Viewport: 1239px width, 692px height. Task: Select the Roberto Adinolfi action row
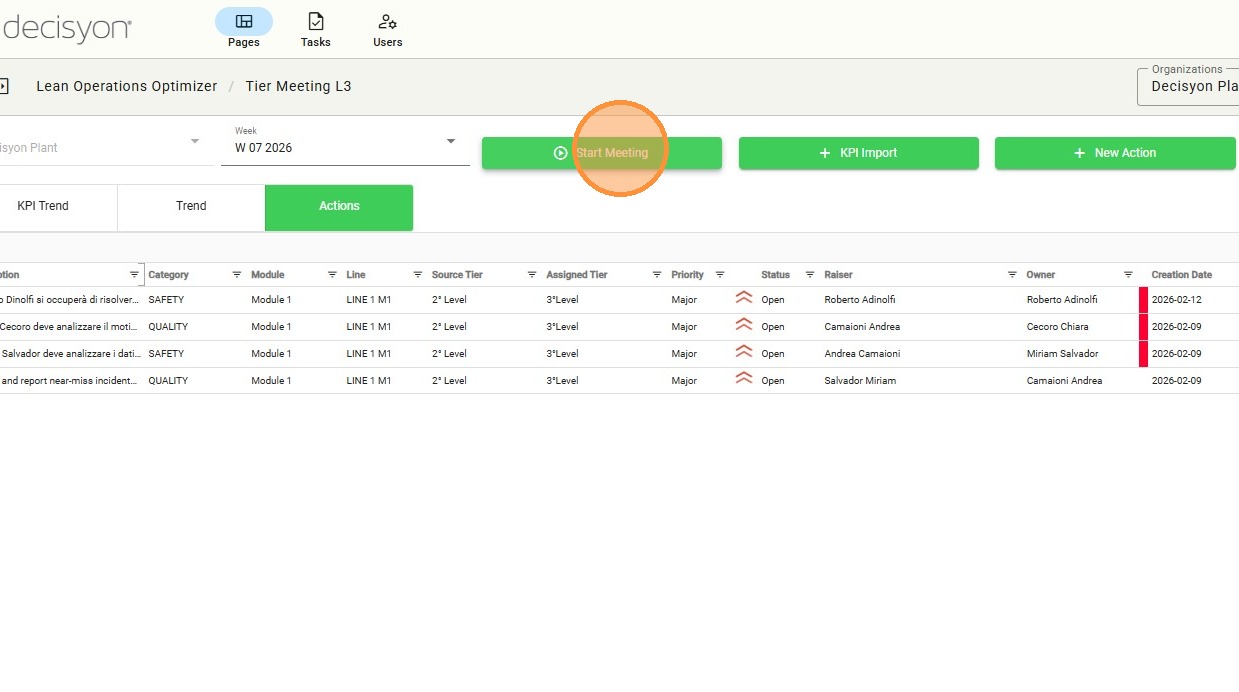[600, 299]
